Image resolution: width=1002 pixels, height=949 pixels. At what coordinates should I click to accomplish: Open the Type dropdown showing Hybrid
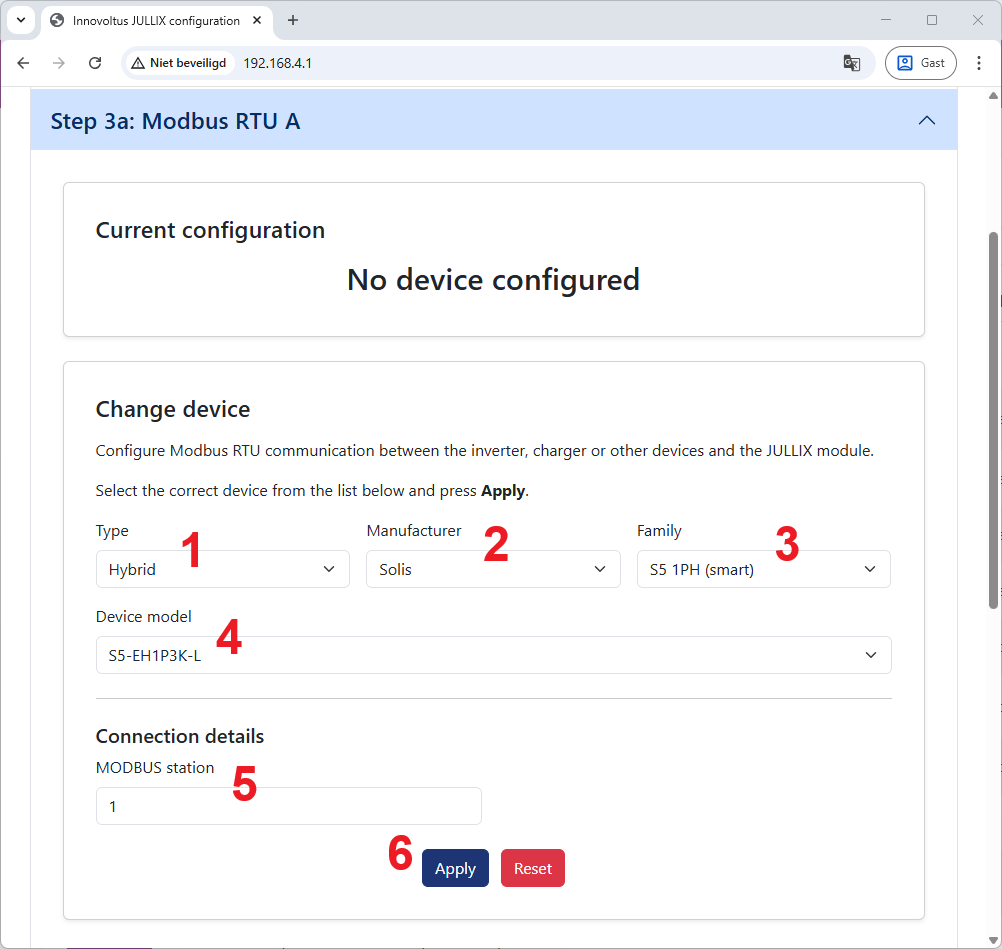click(x=222, y=569)
